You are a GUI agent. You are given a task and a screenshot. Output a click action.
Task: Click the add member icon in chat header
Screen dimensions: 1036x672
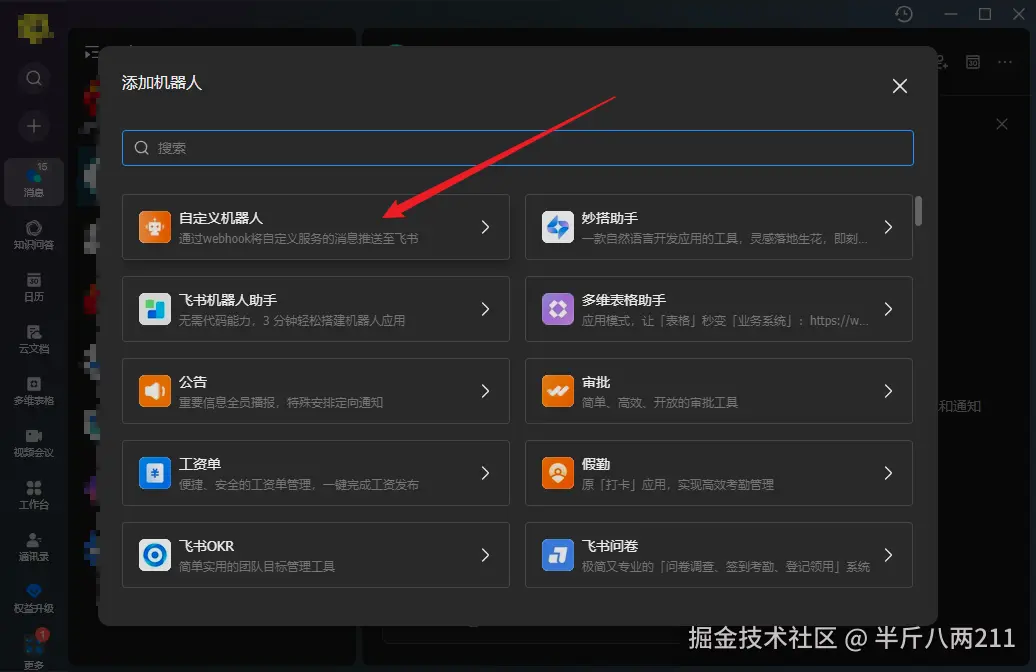[x=942, y=62]
